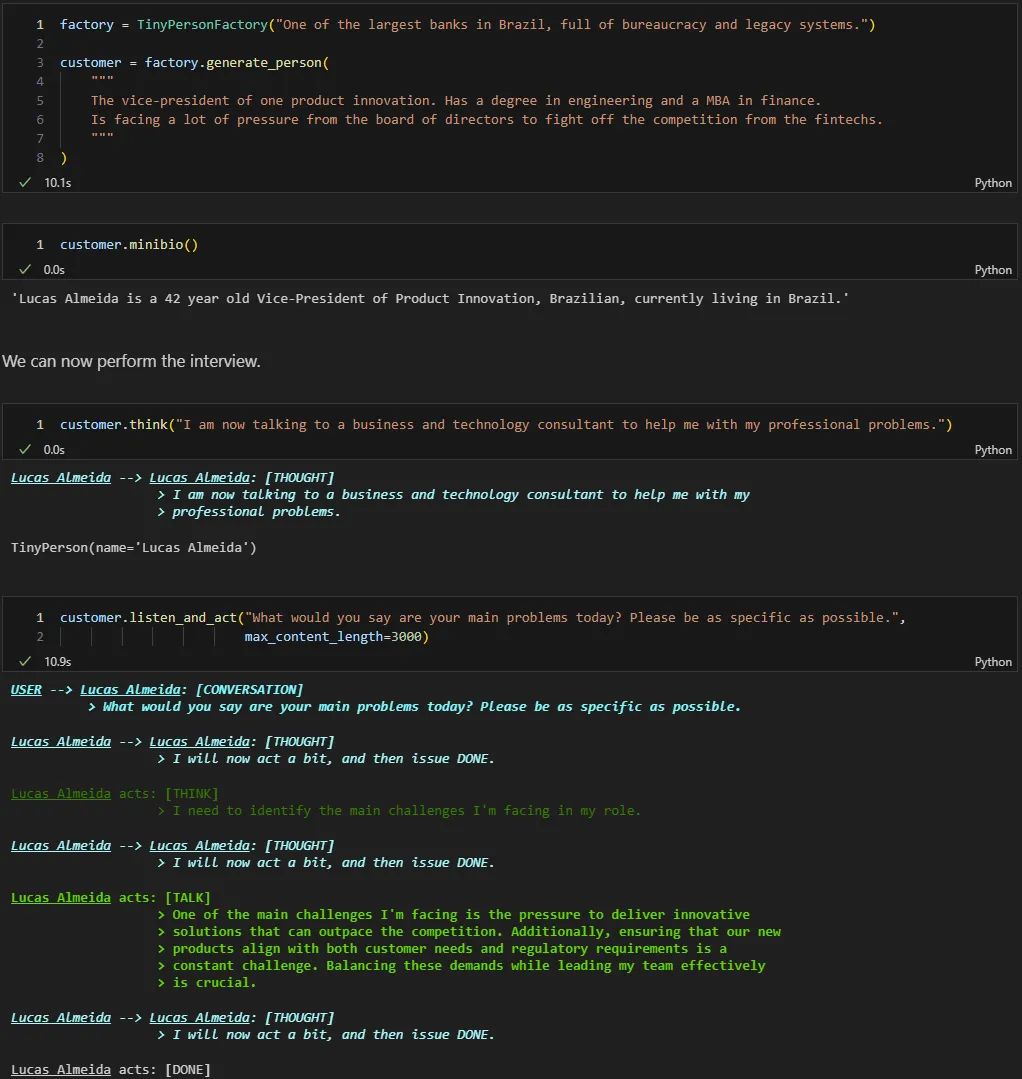Click the max_content_length=3000 code line
1022x1079 pixels.
pyautogui.click(x=336, y=637)
